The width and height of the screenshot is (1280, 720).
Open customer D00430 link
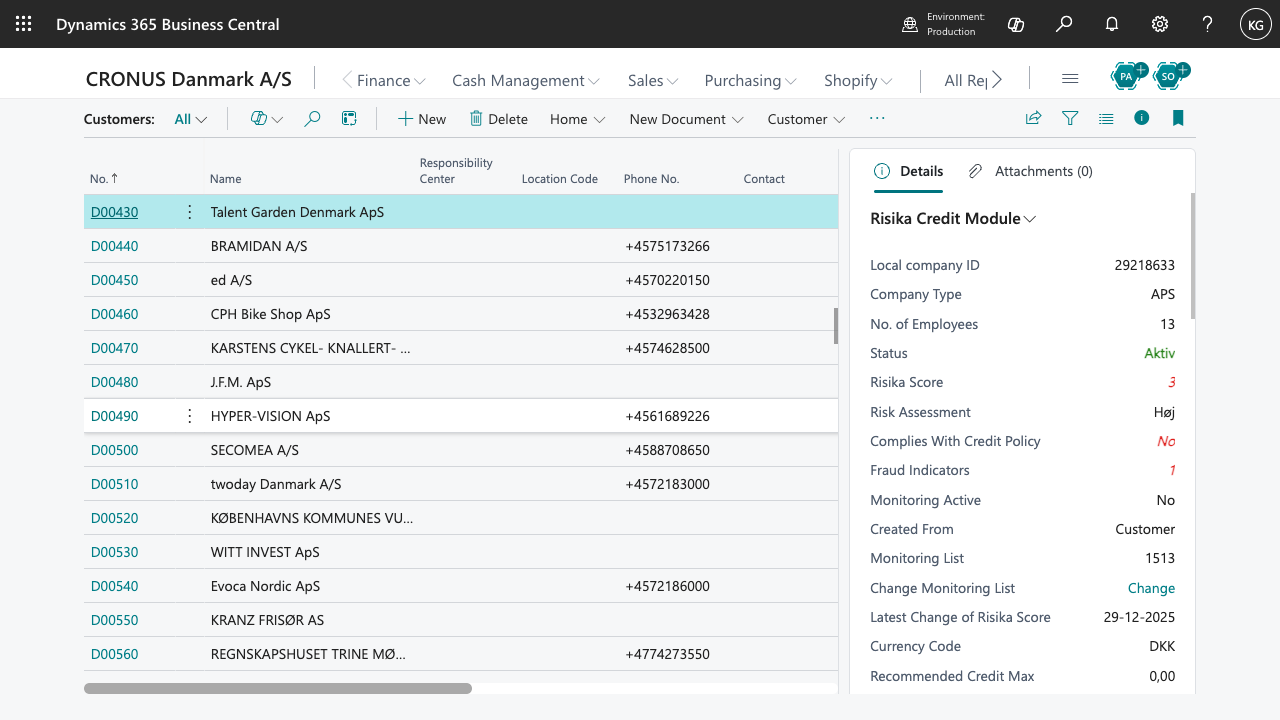click(x=114, y=212)
